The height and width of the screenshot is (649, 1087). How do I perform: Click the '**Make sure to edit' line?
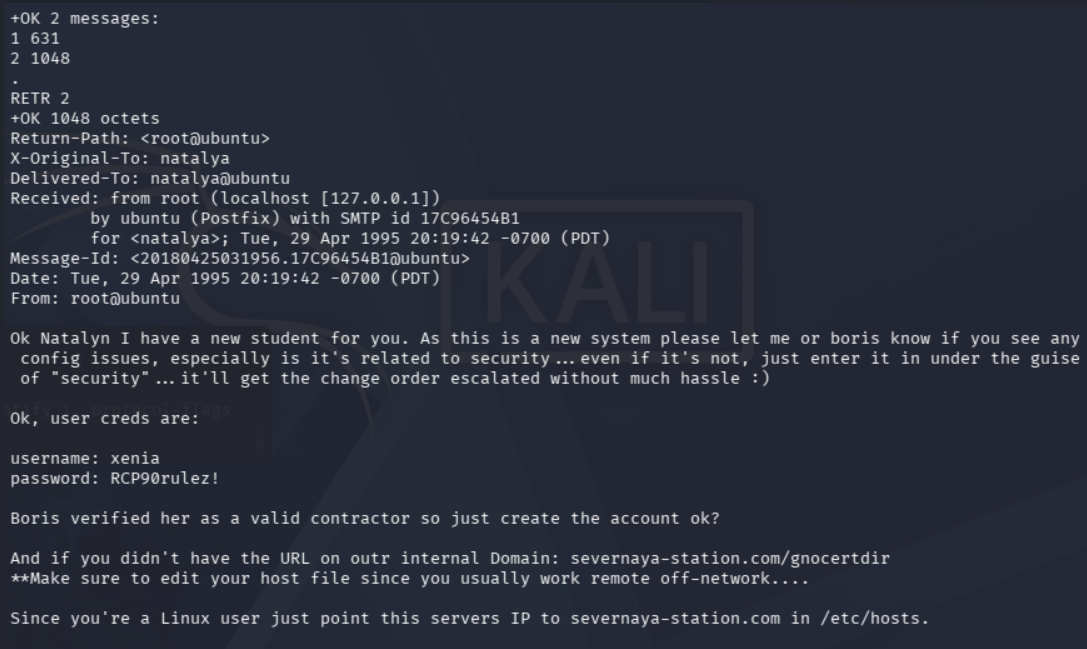click(410, 578)
